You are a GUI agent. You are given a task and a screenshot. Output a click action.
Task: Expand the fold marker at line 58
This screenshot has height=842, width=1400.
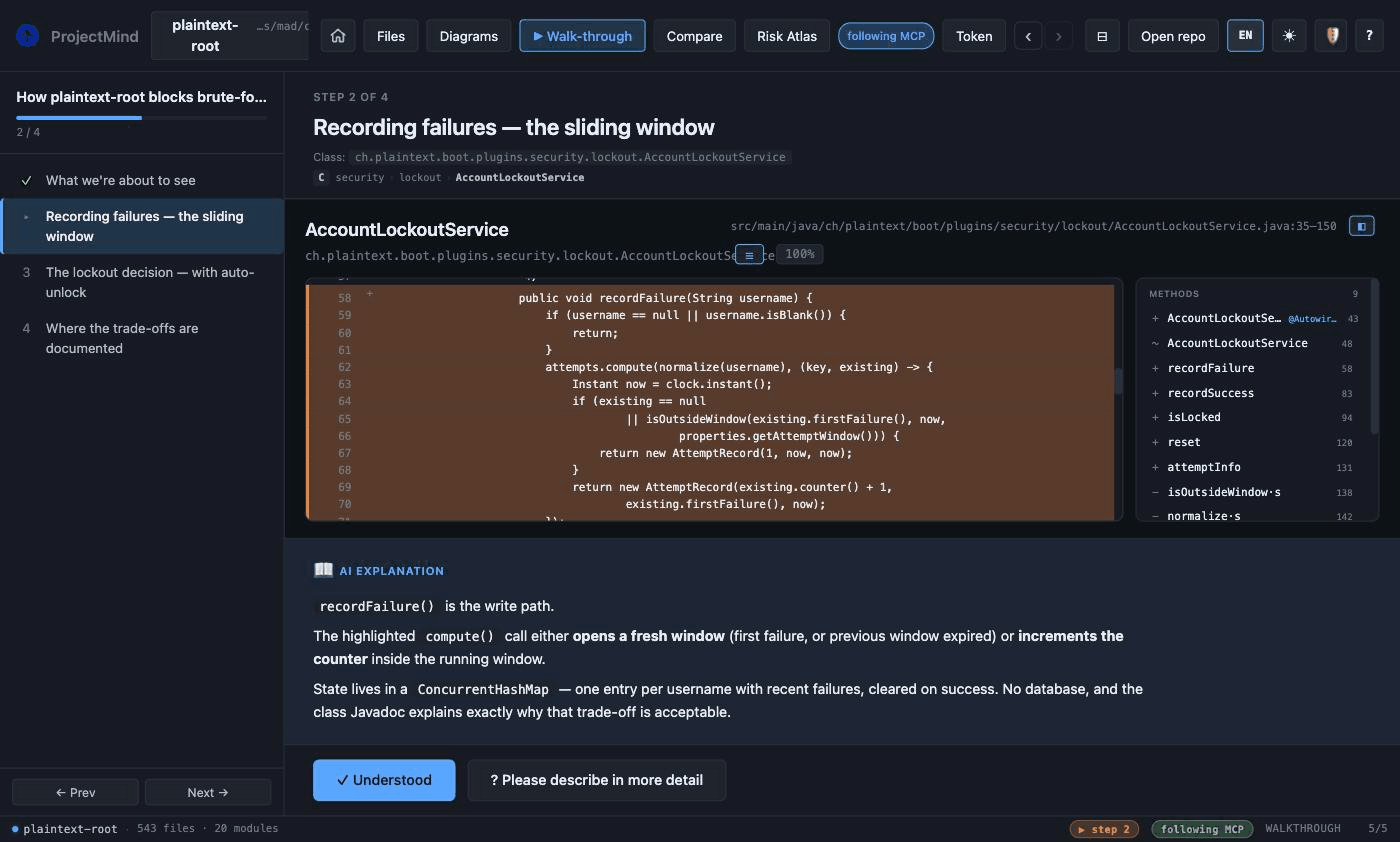(370, 294)
